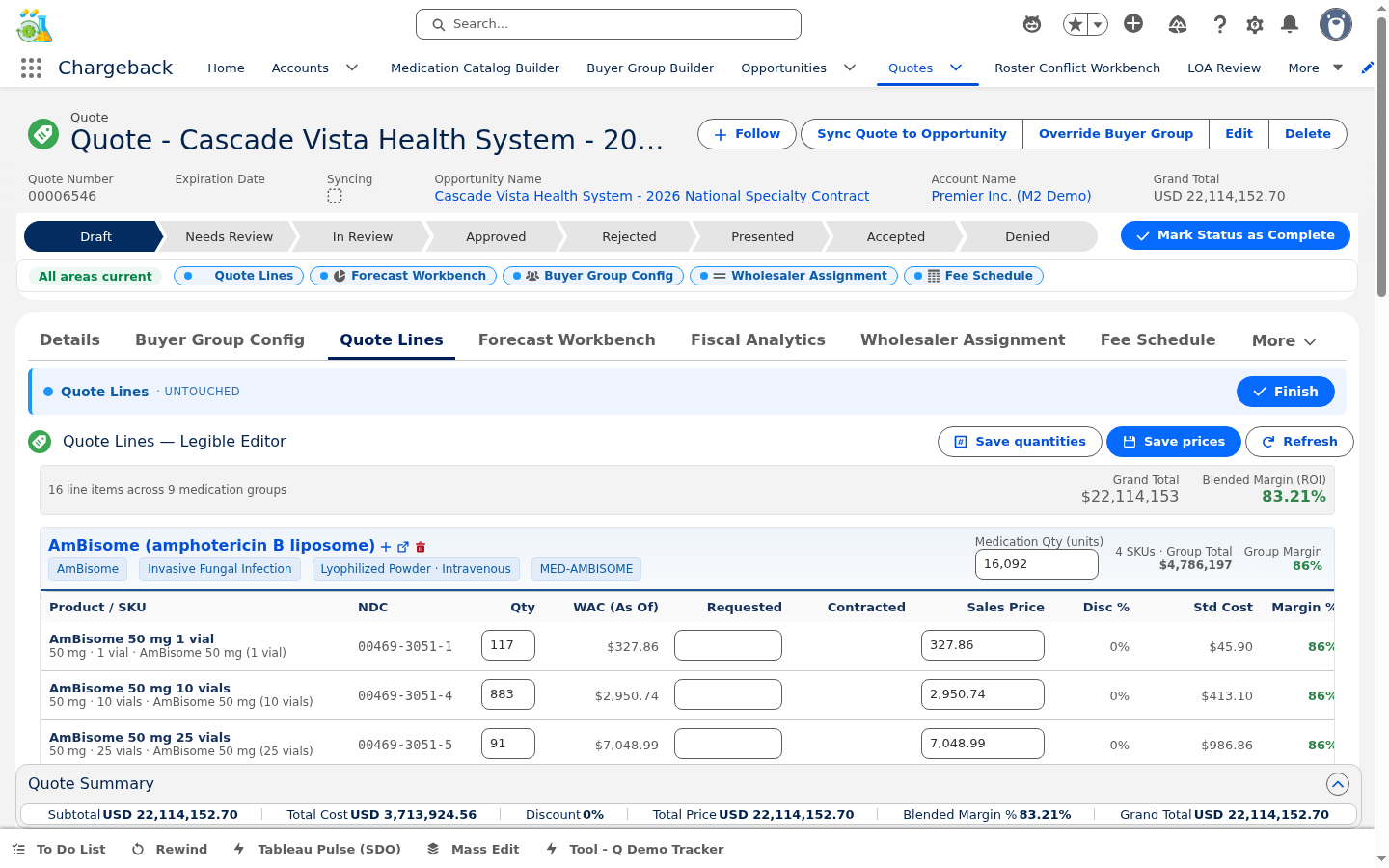The width and height of the screenshot is (1389, 868).
Task: Expand Opportunities nav dropdown chevron
Action: pos(850,68)
